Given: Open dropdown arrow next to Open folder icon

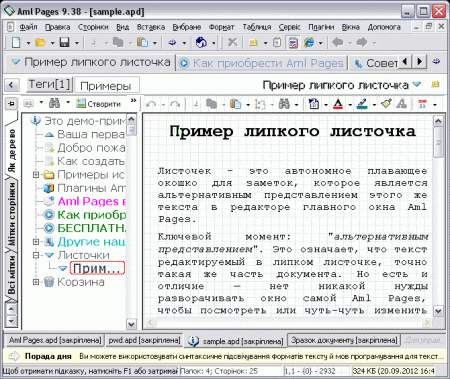Looking at the screenshot, I should (x=52, y=43).
